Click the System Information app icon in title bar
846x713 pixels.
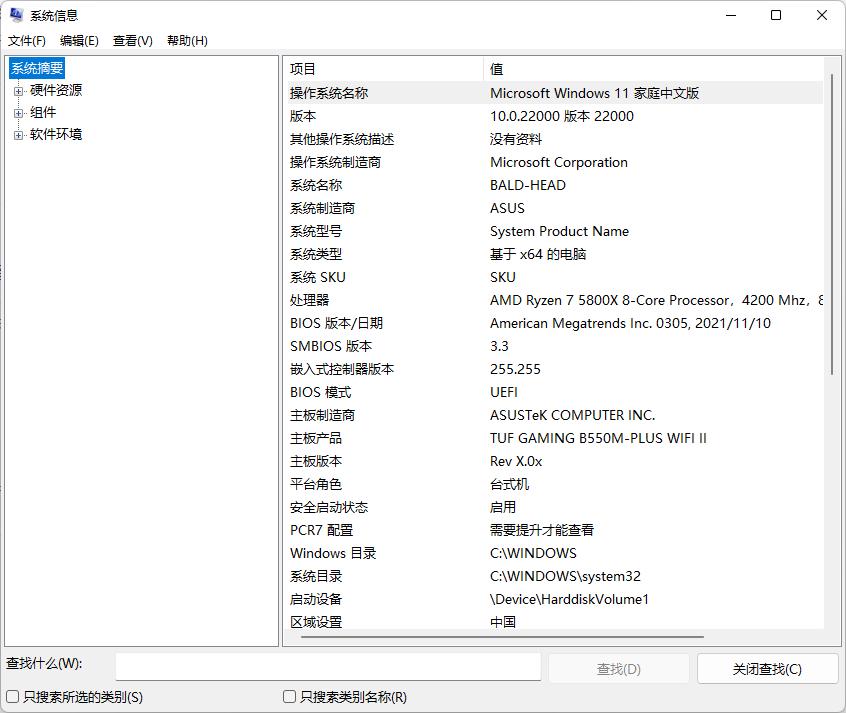tap(16, 15)
